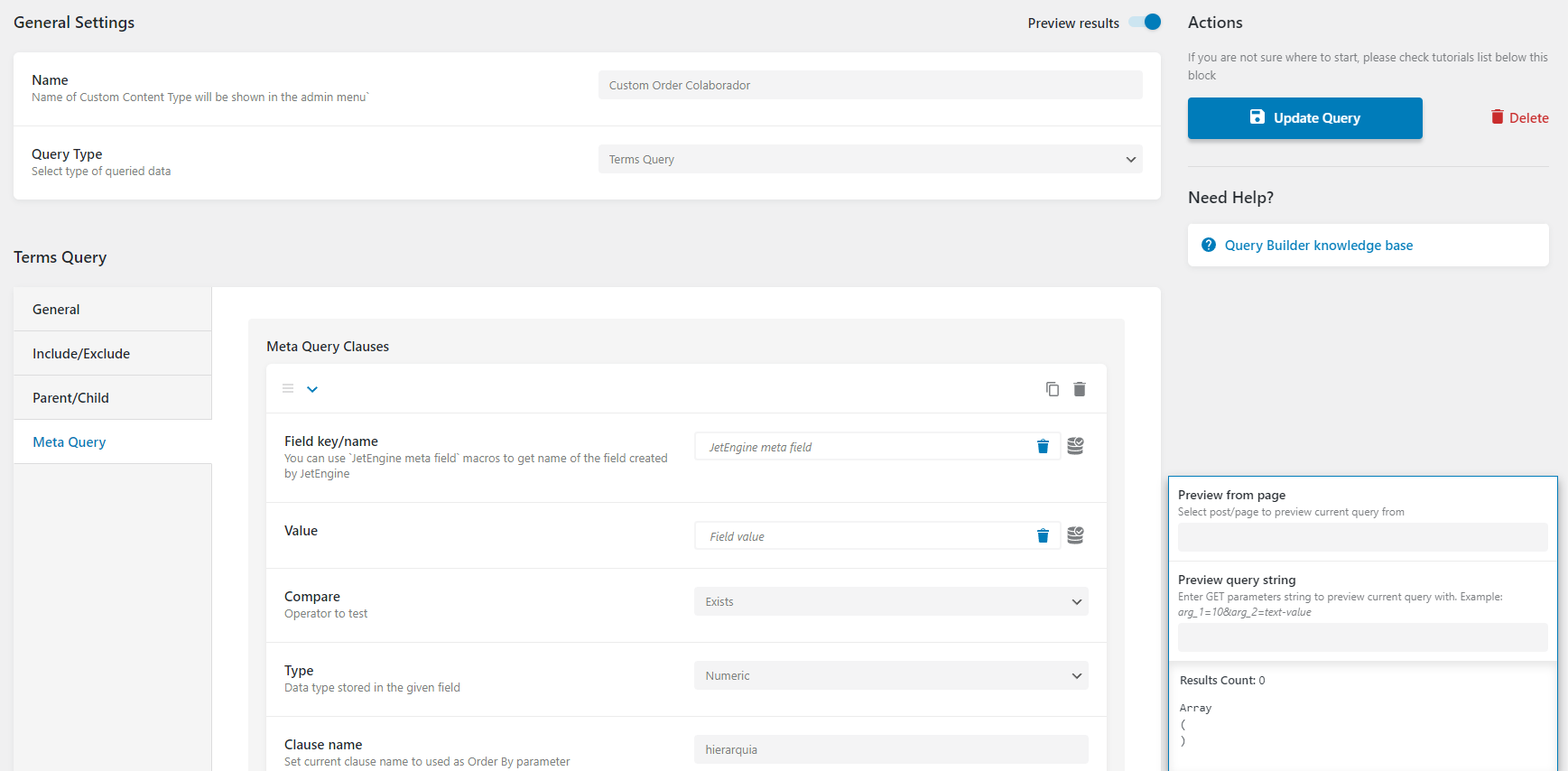Open the Compare operator dropdown
1568x771 pixels.
pos(891,601)
